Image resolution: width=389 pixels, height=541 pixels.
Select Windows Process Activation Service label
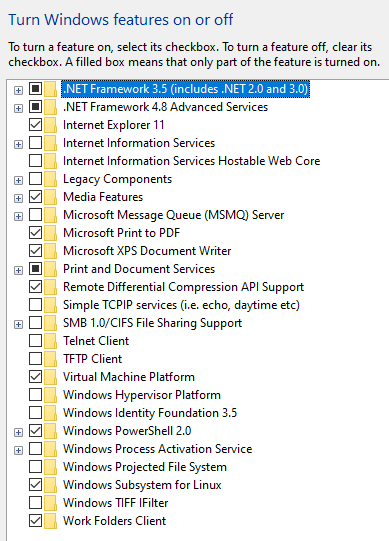pos(157,449)
